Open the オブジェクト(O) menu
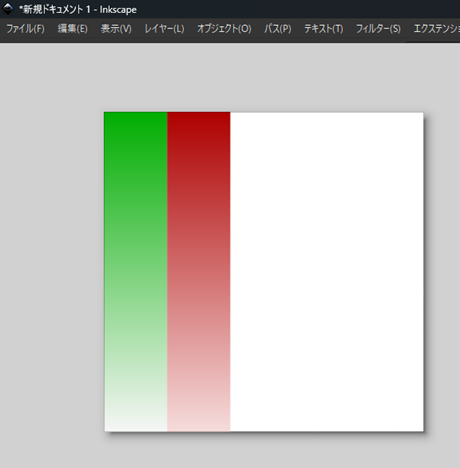Viewport: 460px width, 468px height. click(224, 29)
